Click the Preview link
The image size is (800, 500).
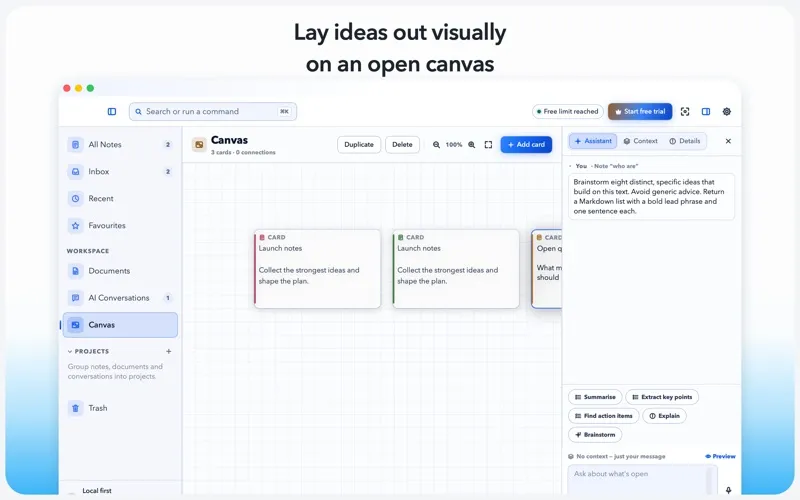point(720,457)
